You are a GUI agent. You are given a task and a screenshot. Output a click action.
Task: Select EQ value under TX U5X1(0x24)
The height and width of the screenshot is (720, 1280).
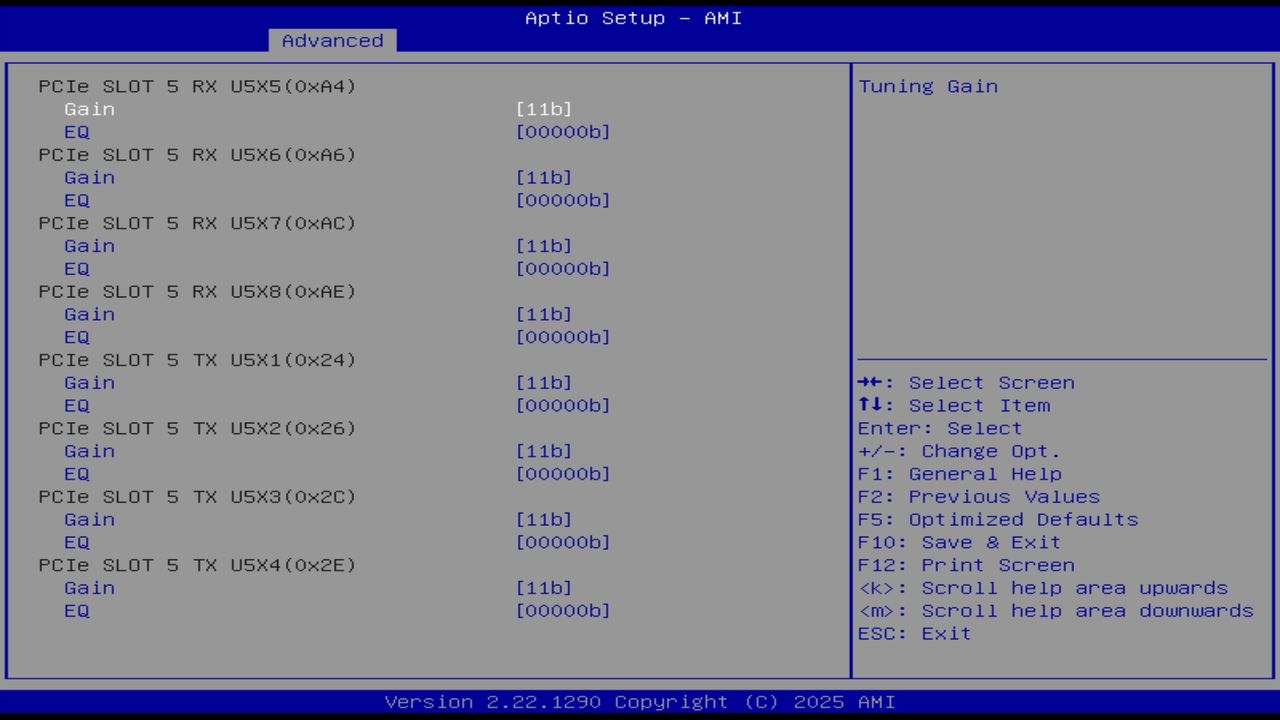click(x=563, y=406)
